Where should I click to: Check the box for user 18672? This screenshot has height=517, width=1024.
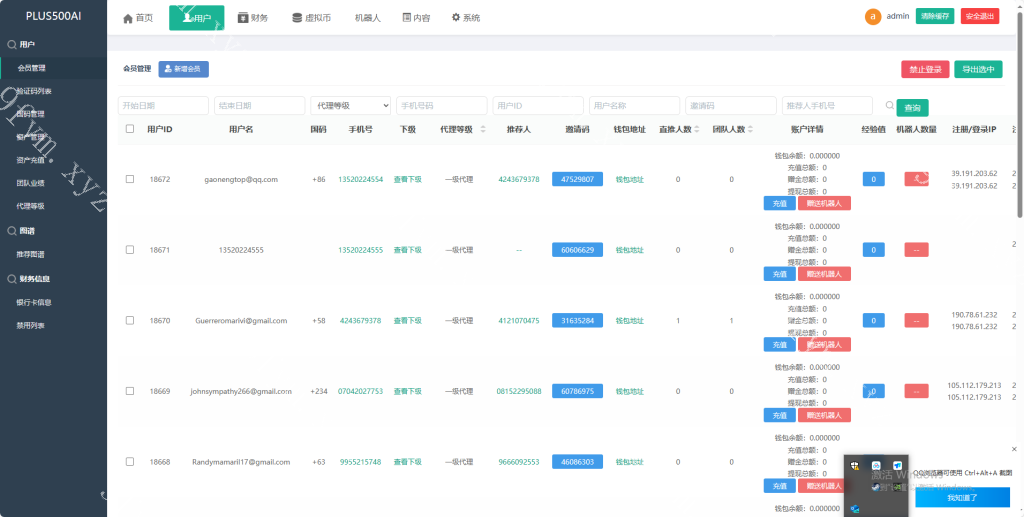pyautogui.click(x=130, y=179)
